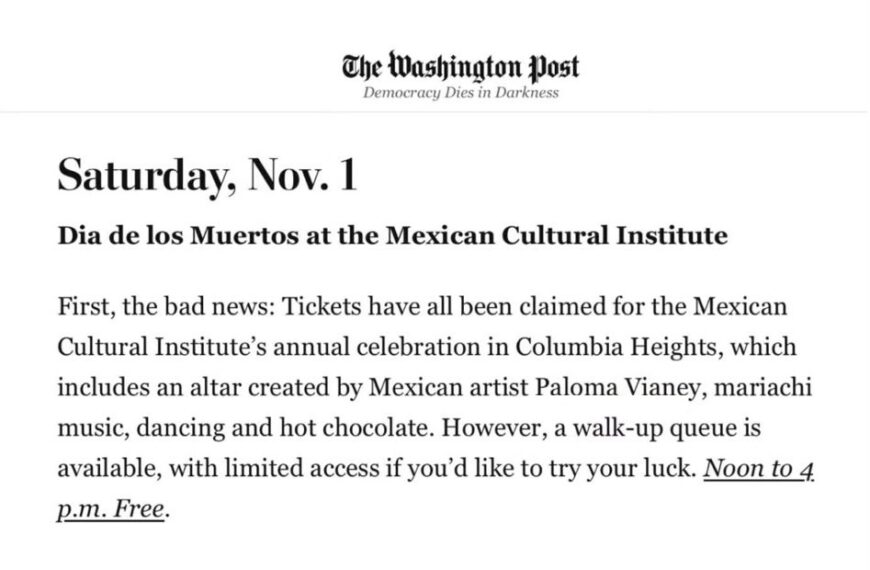Click the horizontal divider below the masthead
Image resolution: width=870 pixels, height=570 pixels.
click(x=435, y=112)
